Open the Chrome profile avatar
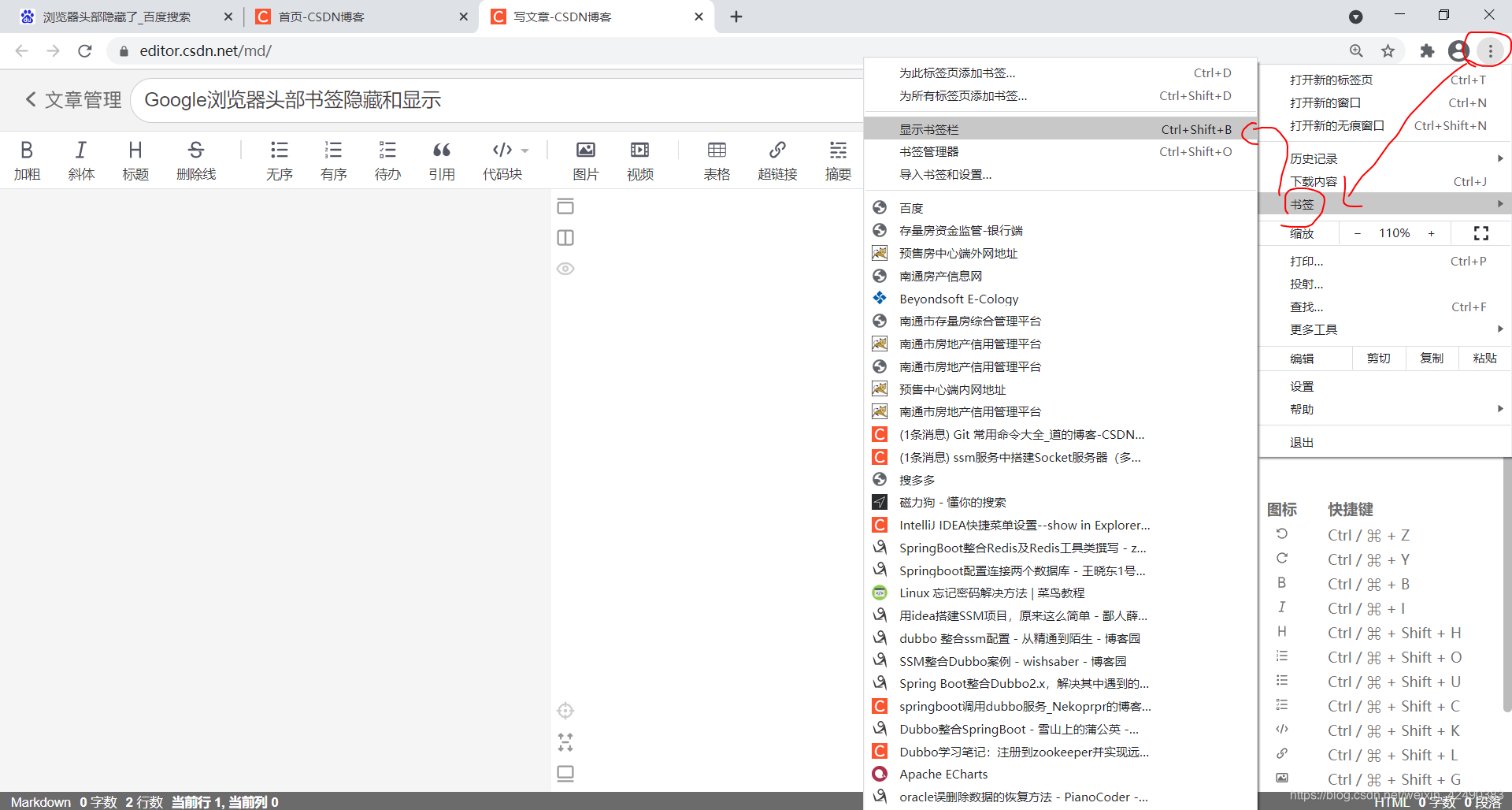The width and height of the screenshot is (1512, 810). click(1458, 51)
